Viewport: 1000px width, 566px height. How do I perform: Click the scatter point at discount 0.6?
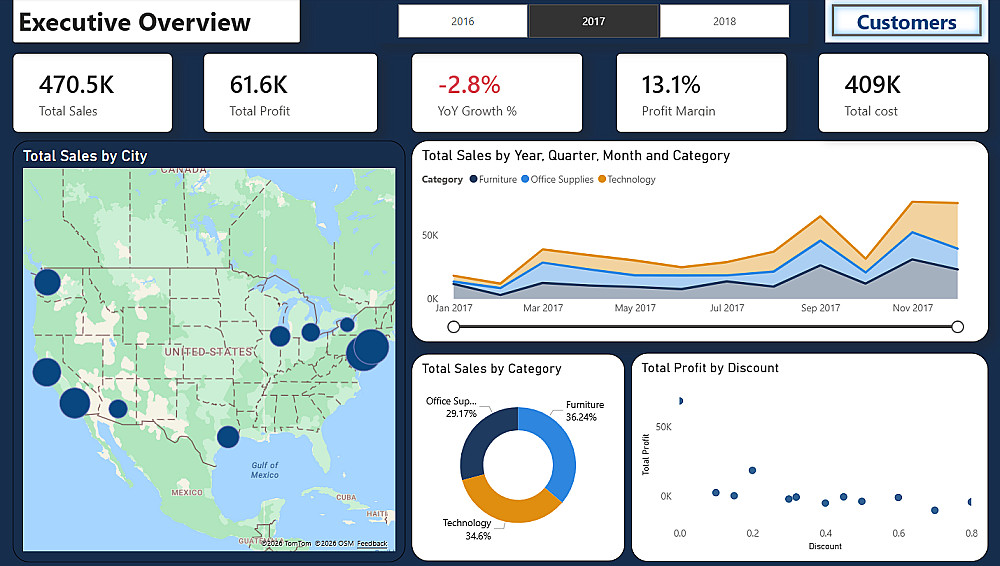(x=898, y=497)
